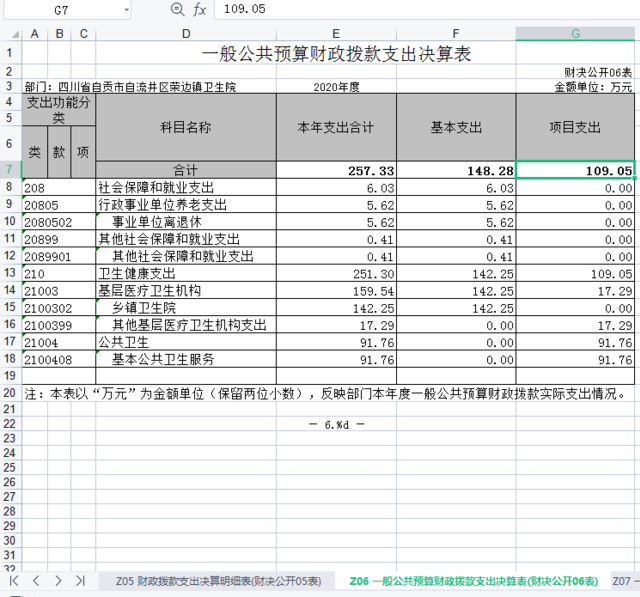Click the select-all corner of the grid
The height and width of the screenshot is (597, 640).
coord(10,33)
